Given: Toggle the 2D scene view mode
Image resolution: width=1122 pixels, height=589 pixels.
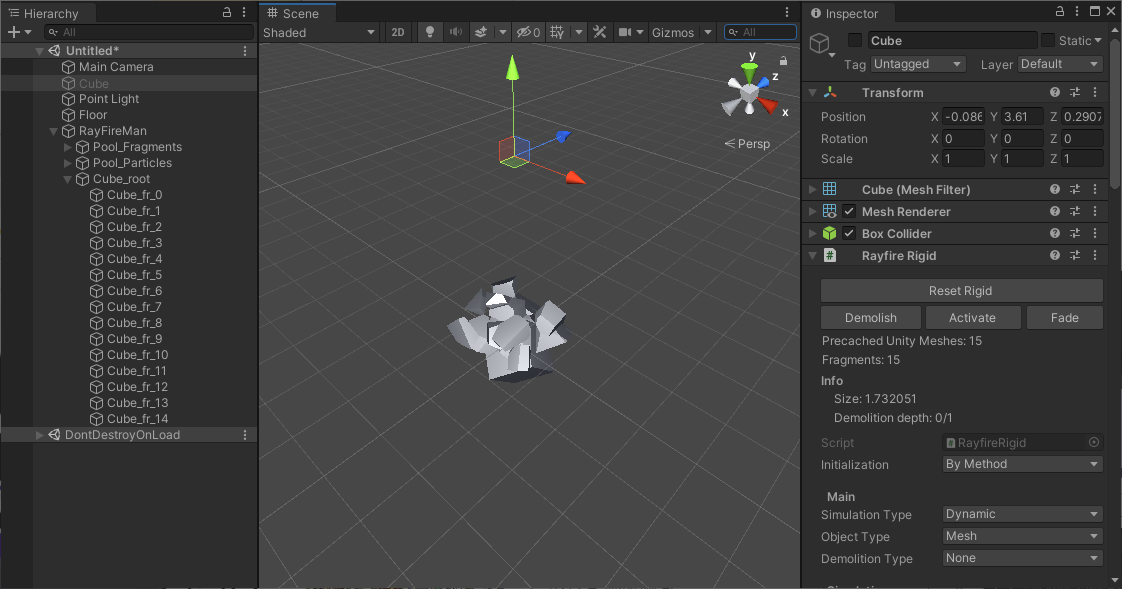Looking at the screenshot, I should tap(398, 32).
